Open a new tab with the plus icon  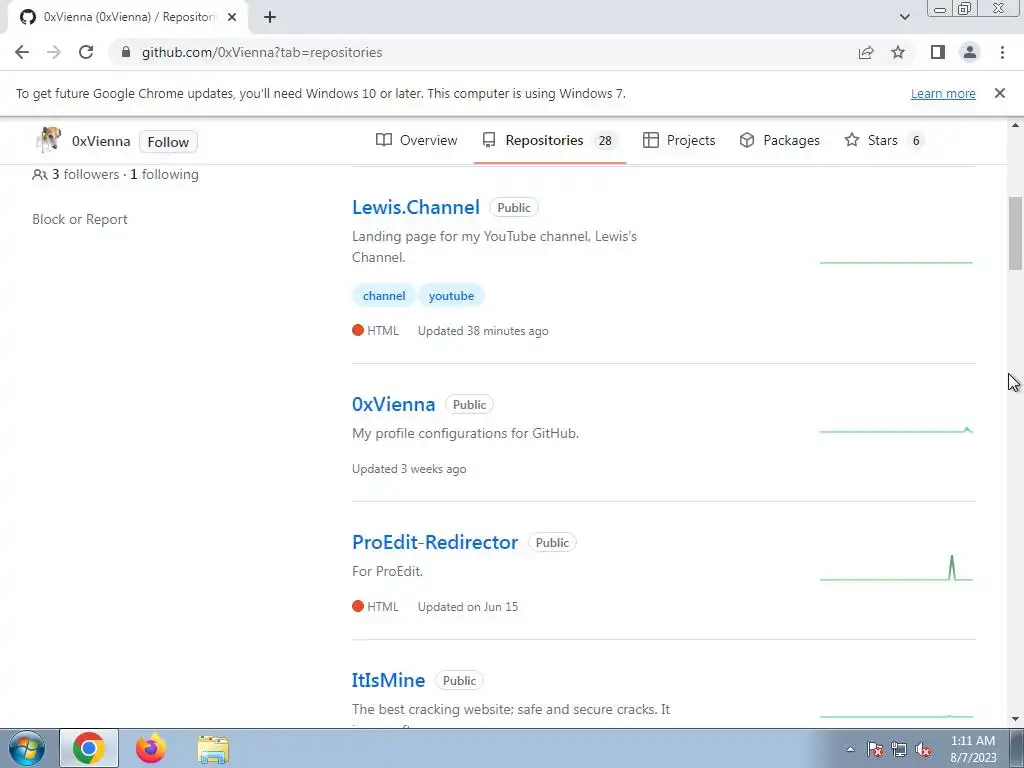(270, 17)
